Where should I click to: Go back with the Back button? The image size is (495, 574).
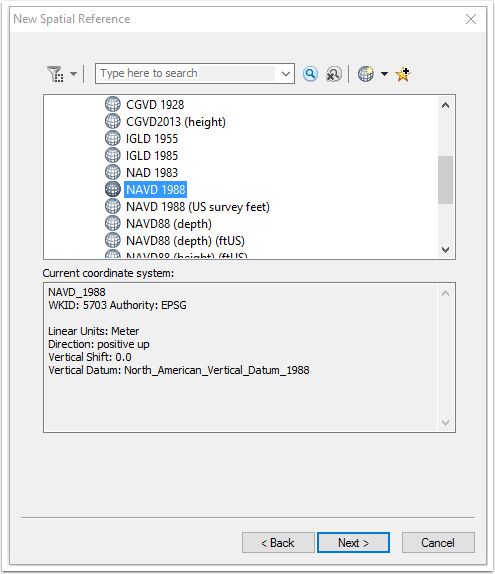[x=278, y=543]
